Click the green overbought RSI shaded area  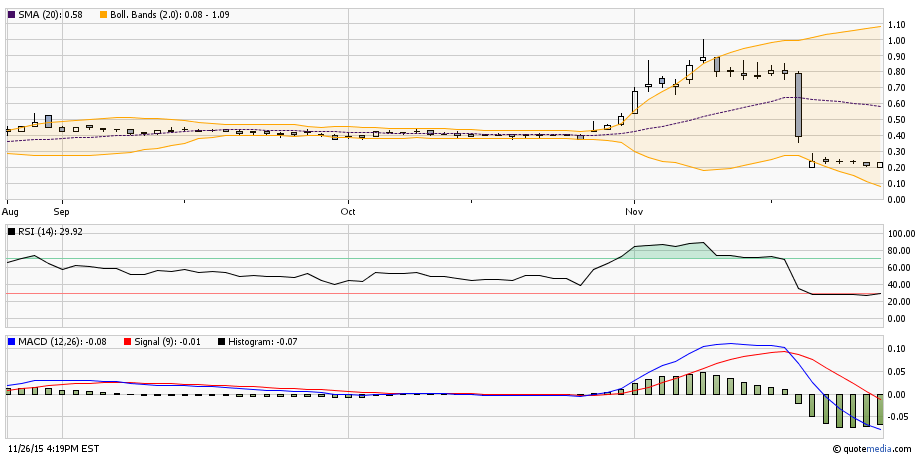point(665,251)
